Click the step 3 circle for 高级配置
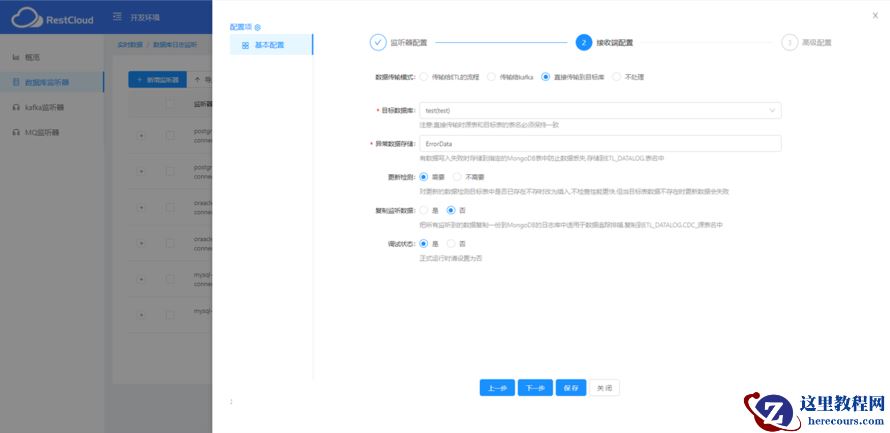 click(x=790, y=43)
